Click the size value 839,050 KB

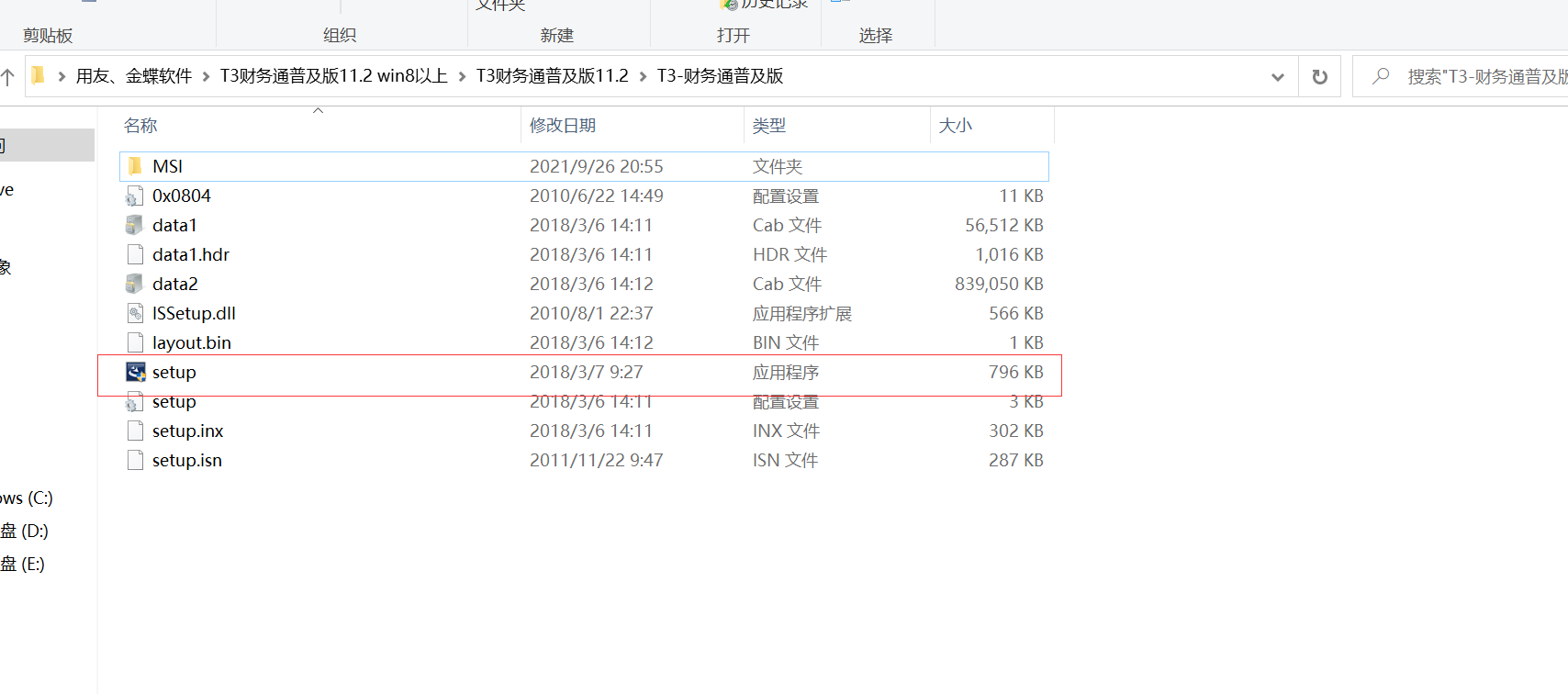coord(999,284)
